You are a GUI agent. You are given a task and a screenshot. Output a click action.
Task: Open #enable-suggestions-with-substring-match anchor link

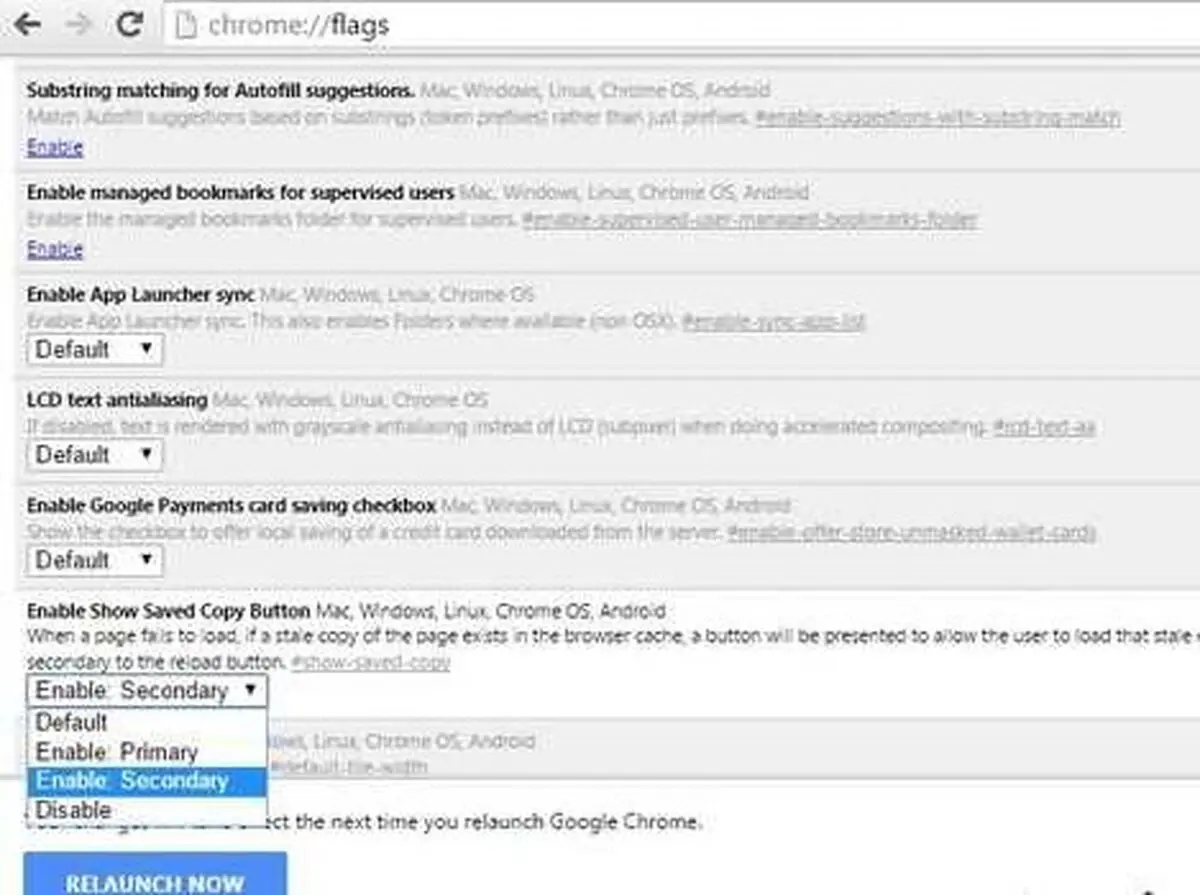tap(938, 118)
